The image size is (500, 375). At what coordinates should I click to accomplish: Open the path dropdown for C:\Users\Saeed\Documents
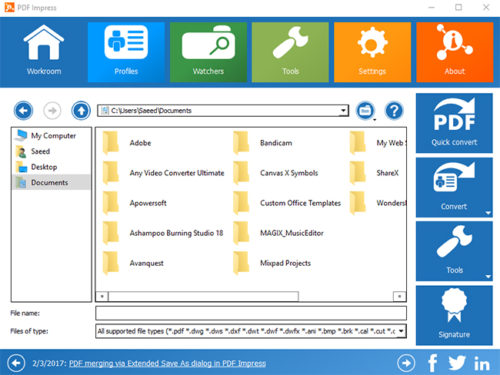click(343, 111)
